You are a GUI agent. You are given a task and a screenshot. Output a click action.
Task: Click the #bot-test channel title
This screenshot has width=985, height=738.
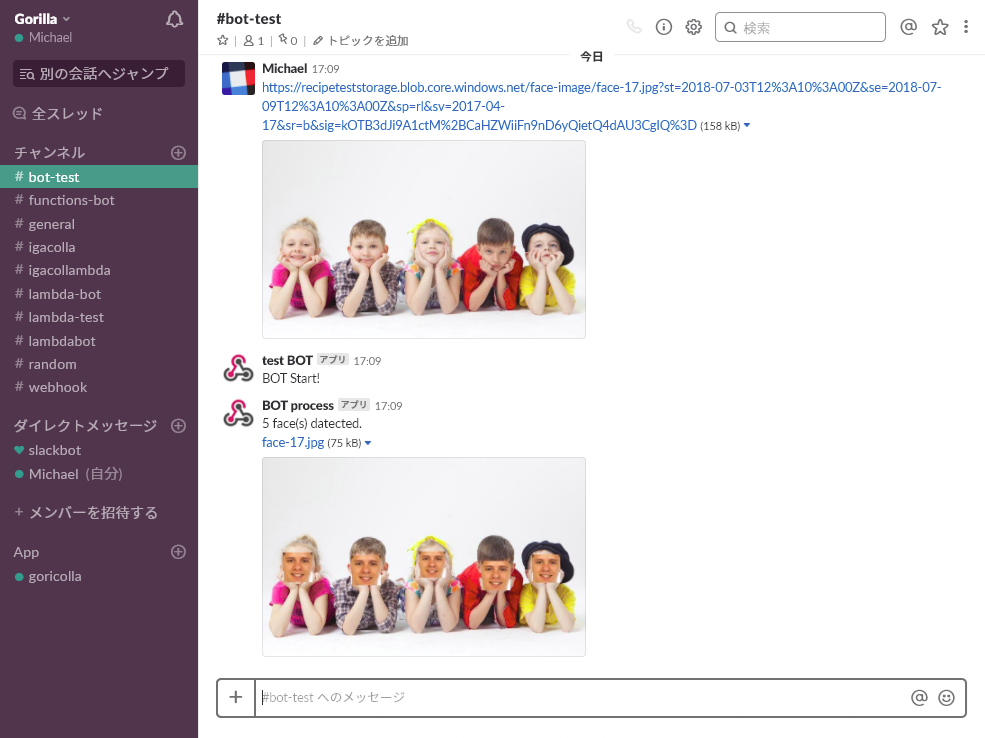pyautogui.click(x=249, y=19)
